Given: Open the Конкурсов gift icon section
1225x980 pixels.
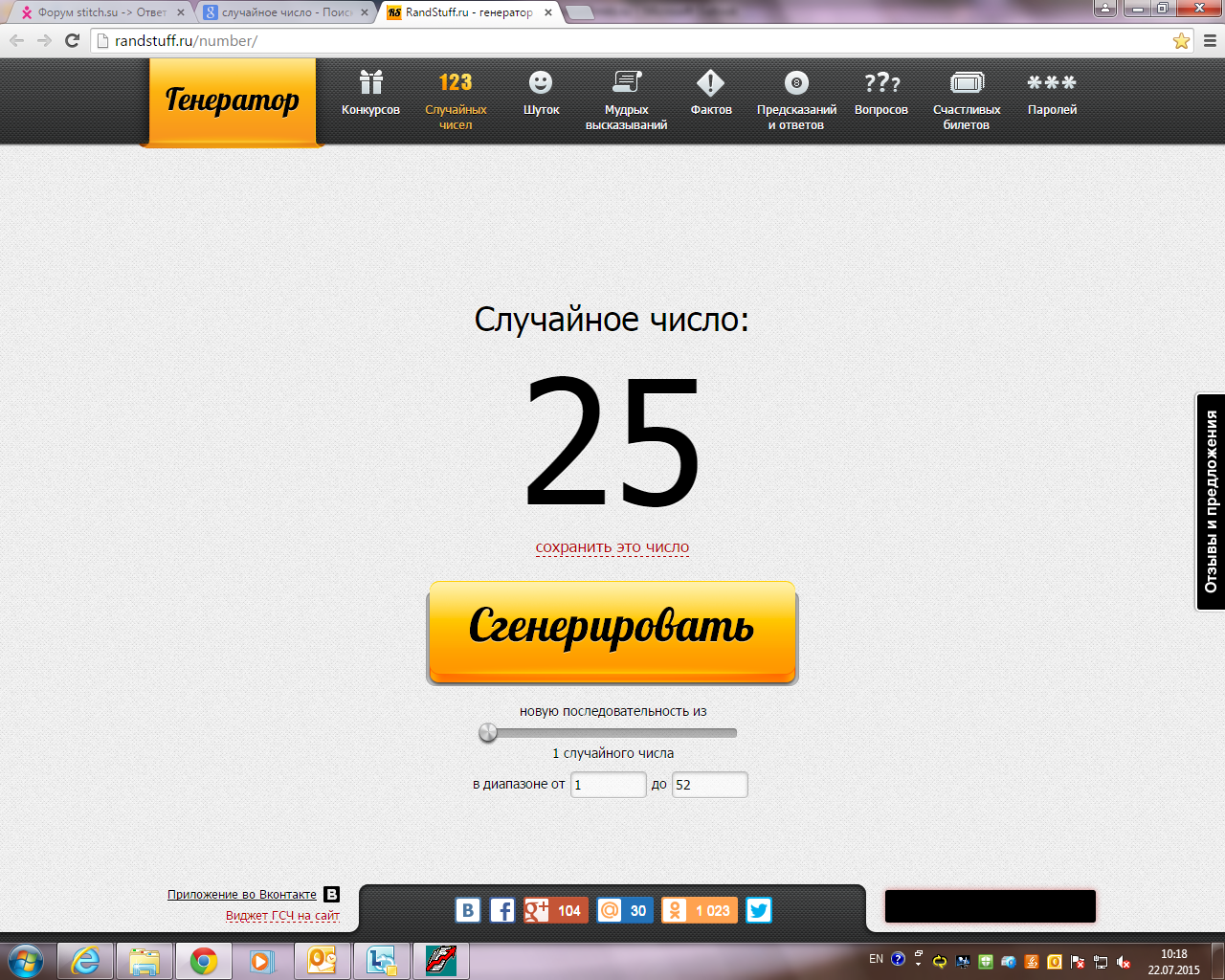Looking at the screenshot, I should [x=370, y=94].
